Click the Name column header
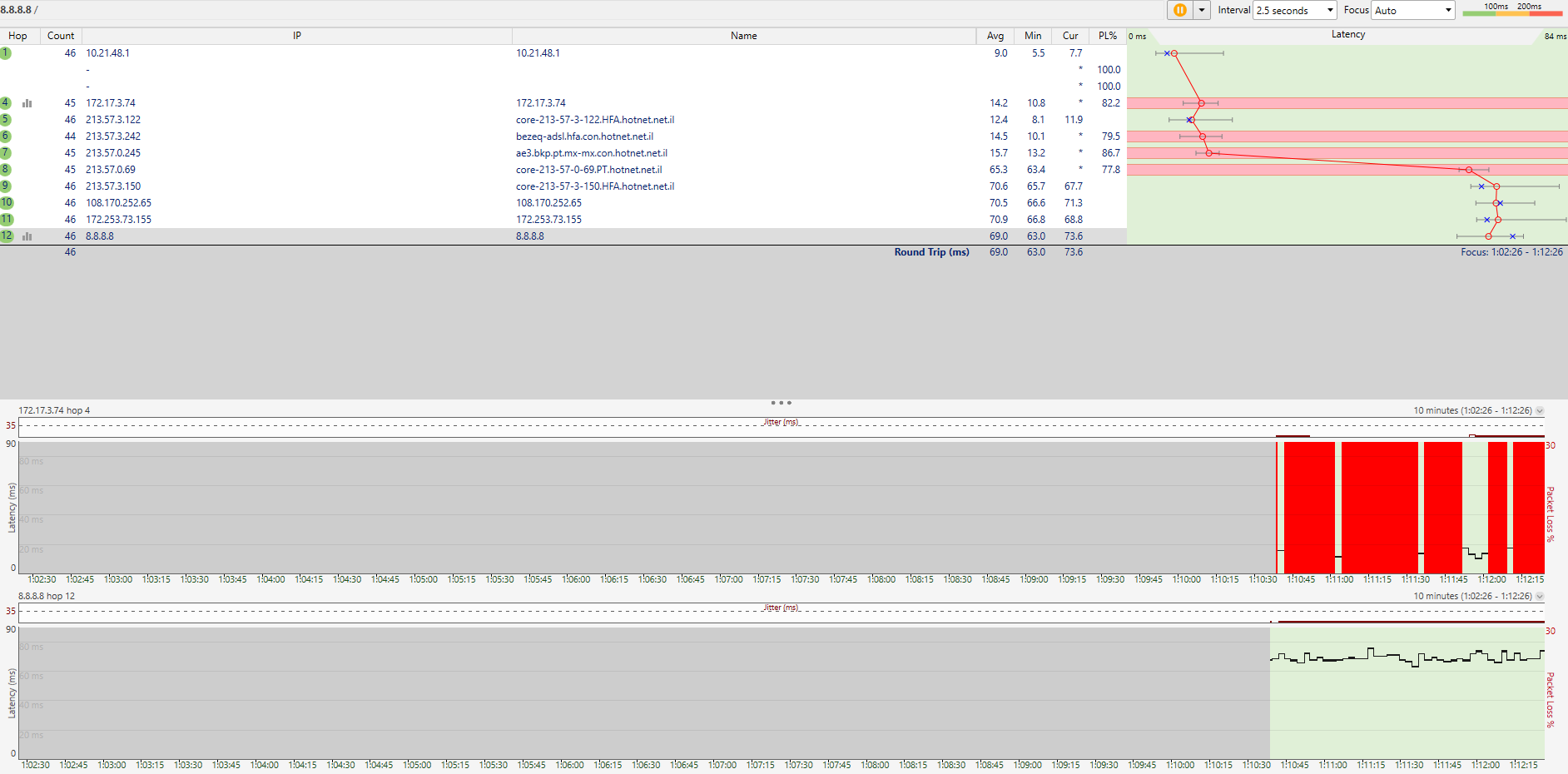 [x=743, y=36]
